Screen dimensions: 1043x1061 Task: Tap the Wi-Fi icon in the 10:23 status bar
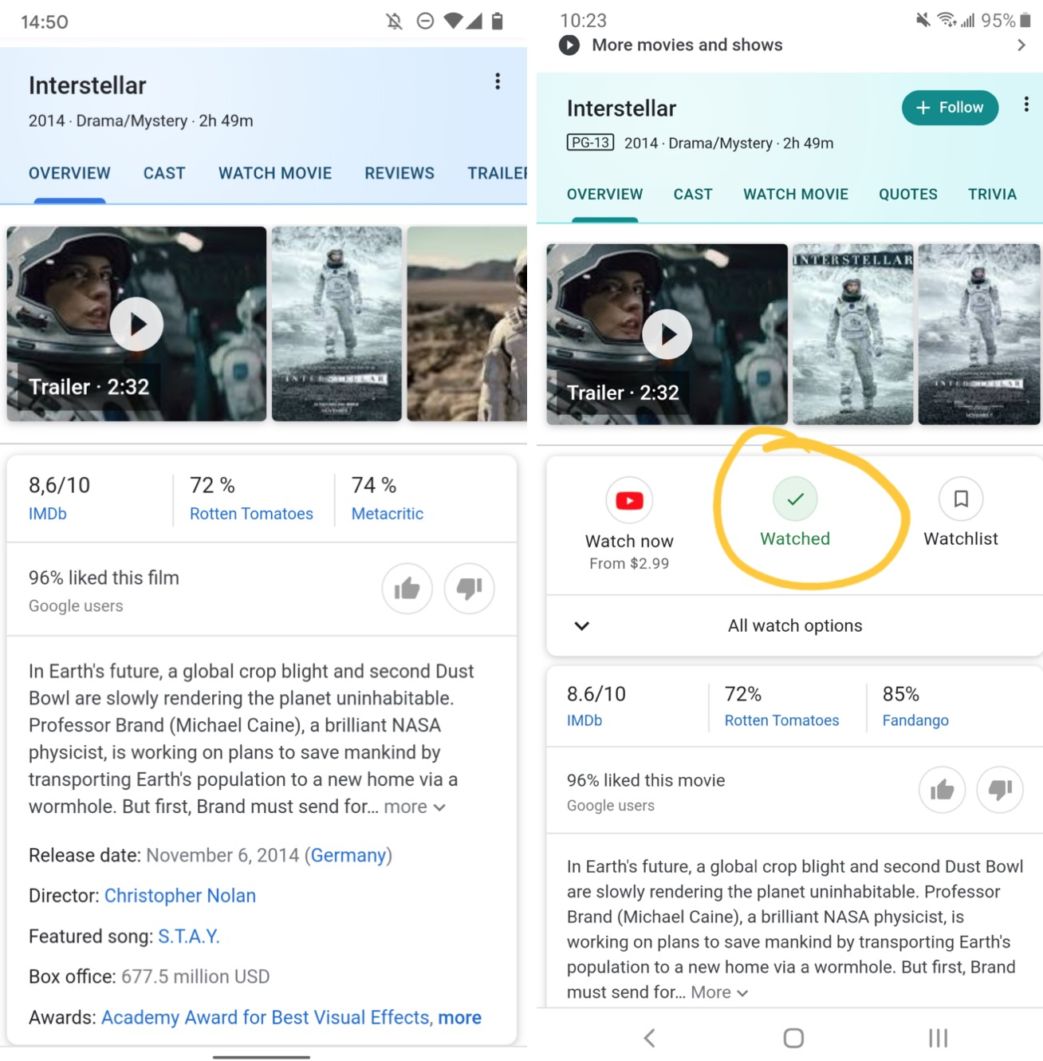point(946,20)
